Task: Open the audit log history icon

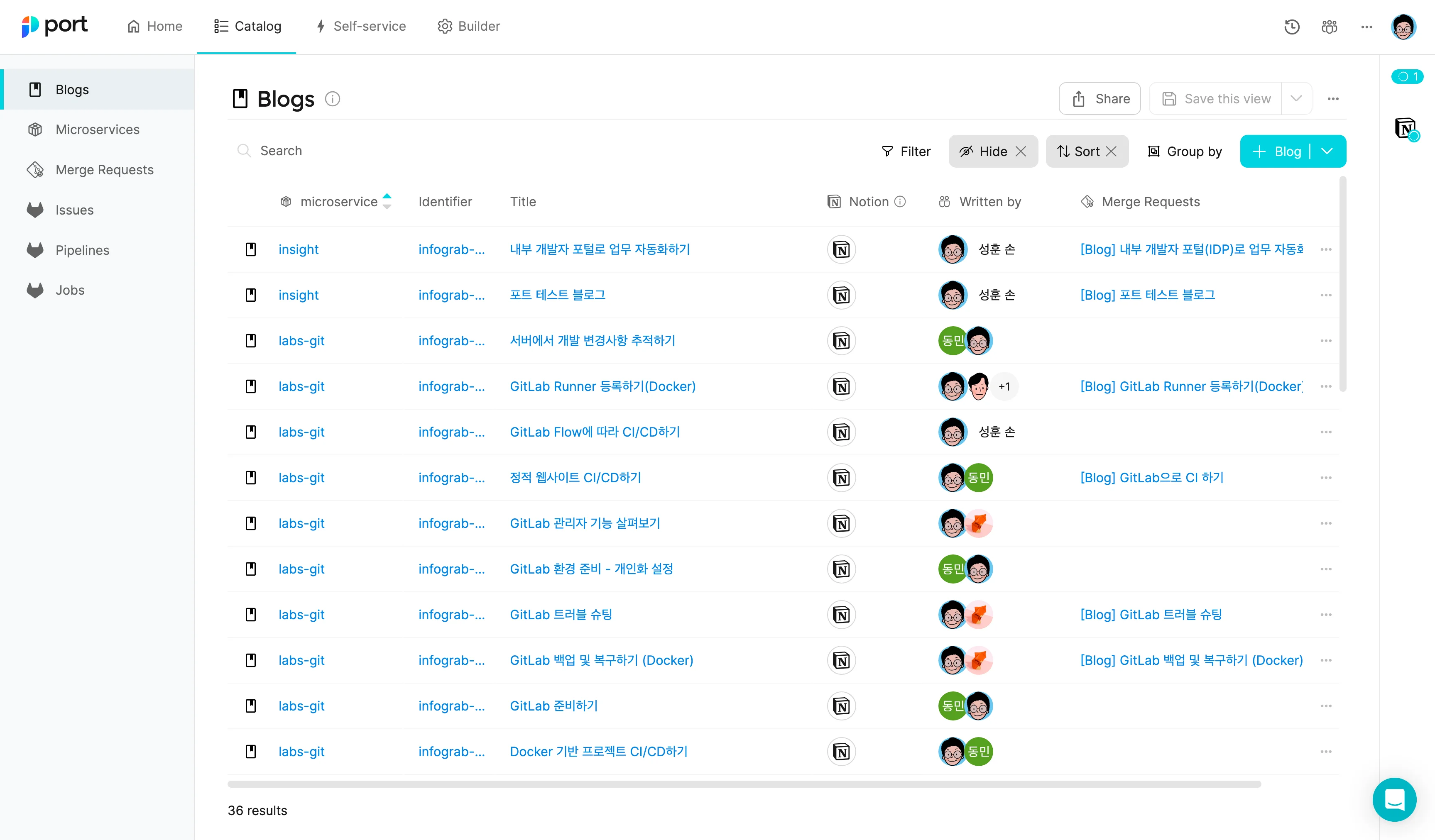Action: (x=1291, y=27)
